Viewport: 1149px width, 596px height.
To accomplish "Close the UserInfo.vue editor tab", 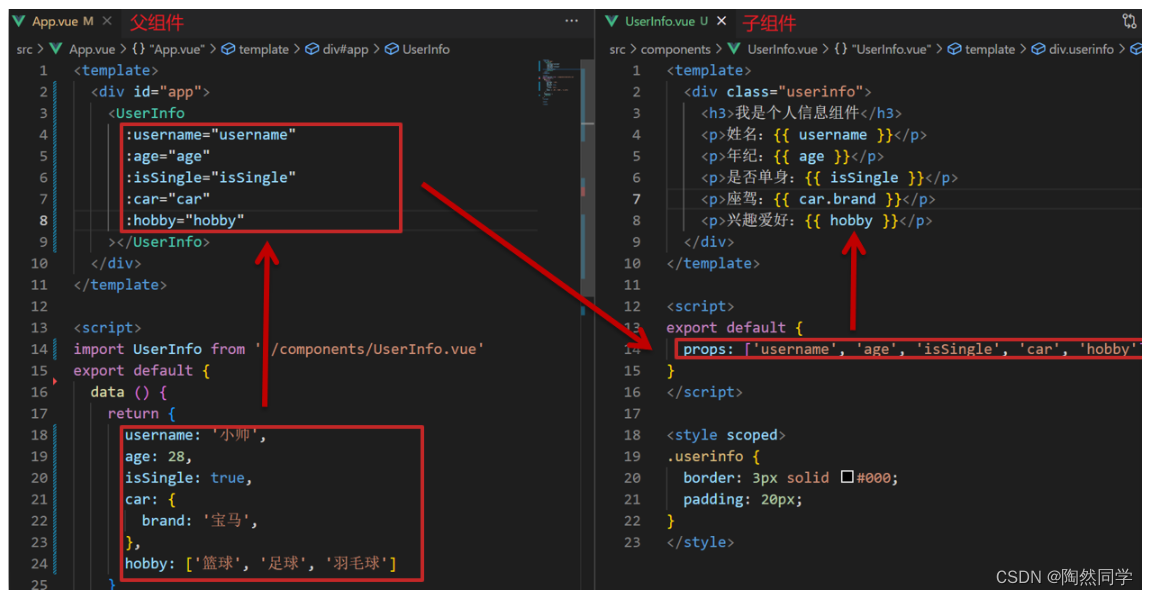I will [721, 21].
